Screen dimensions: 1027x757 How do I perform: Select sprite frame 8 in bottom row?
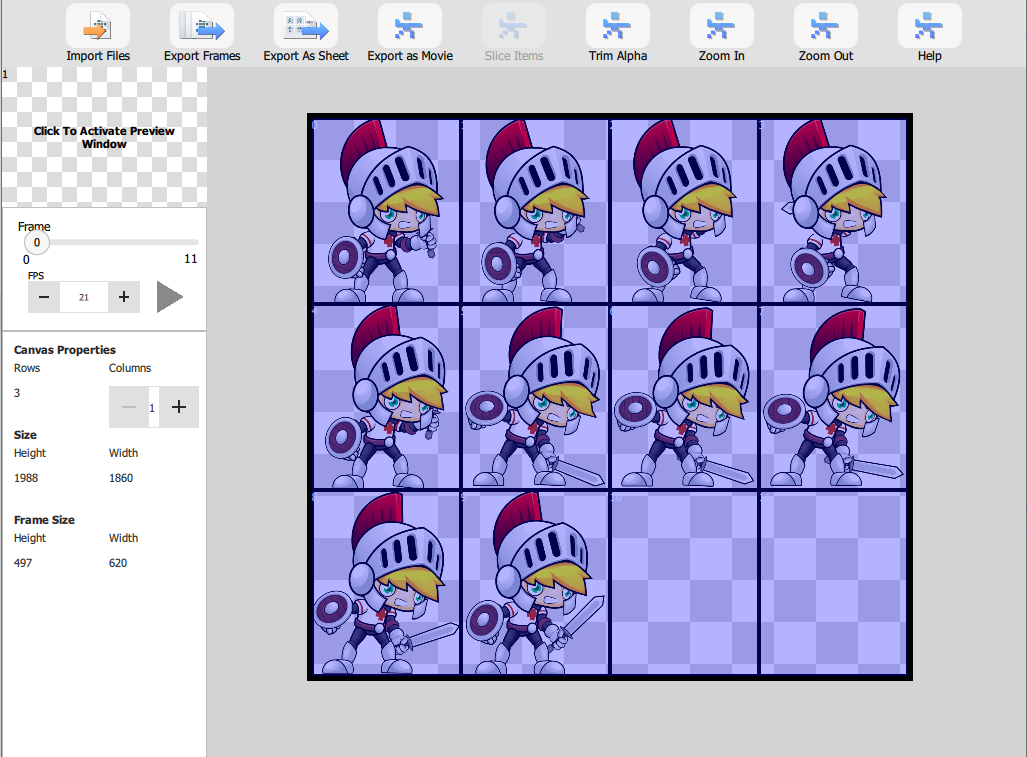point(386,583)
